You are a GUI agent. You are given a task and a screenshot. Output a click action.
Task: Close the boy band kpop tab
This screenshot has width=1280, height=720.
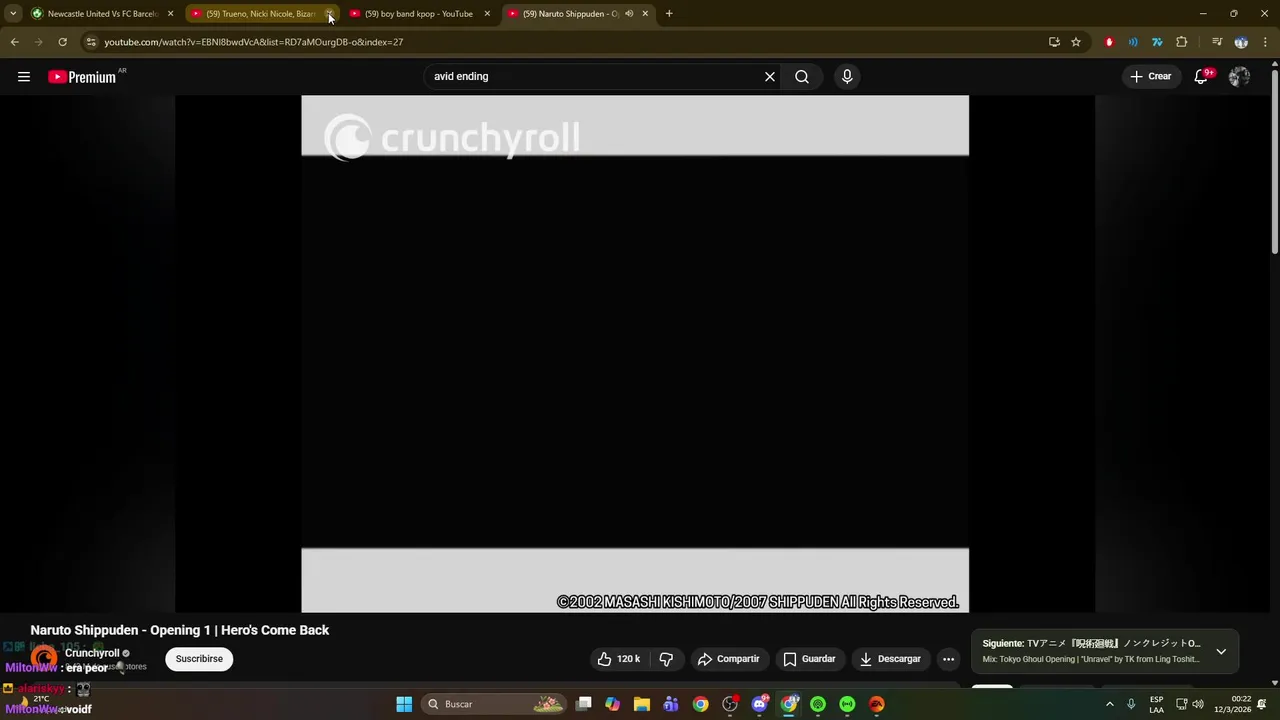[487, 14]
